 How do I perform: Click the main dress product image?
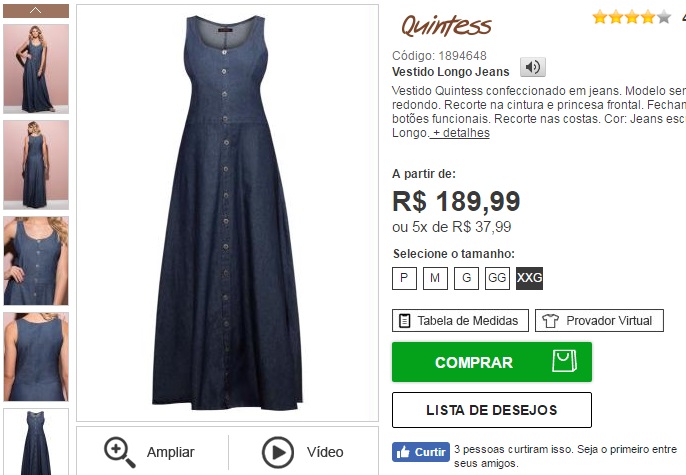coord(228,213)
